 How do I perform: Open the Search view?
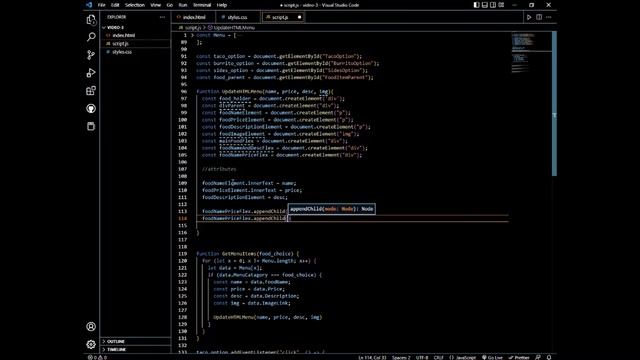[x=91, y=37]
